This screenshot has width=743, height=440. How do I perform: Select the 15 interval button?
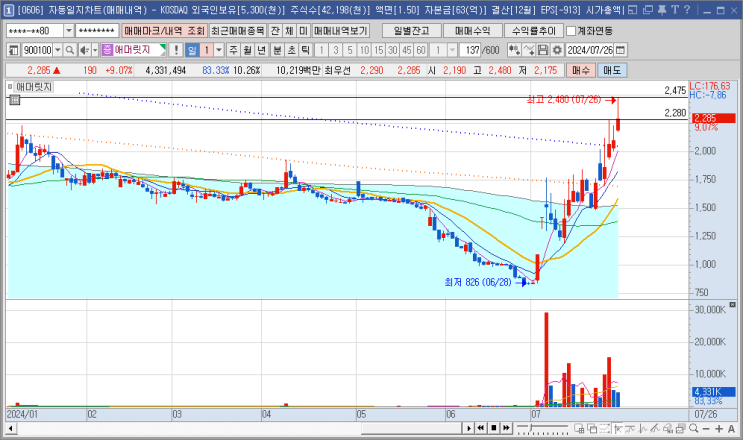coord(378,50)
